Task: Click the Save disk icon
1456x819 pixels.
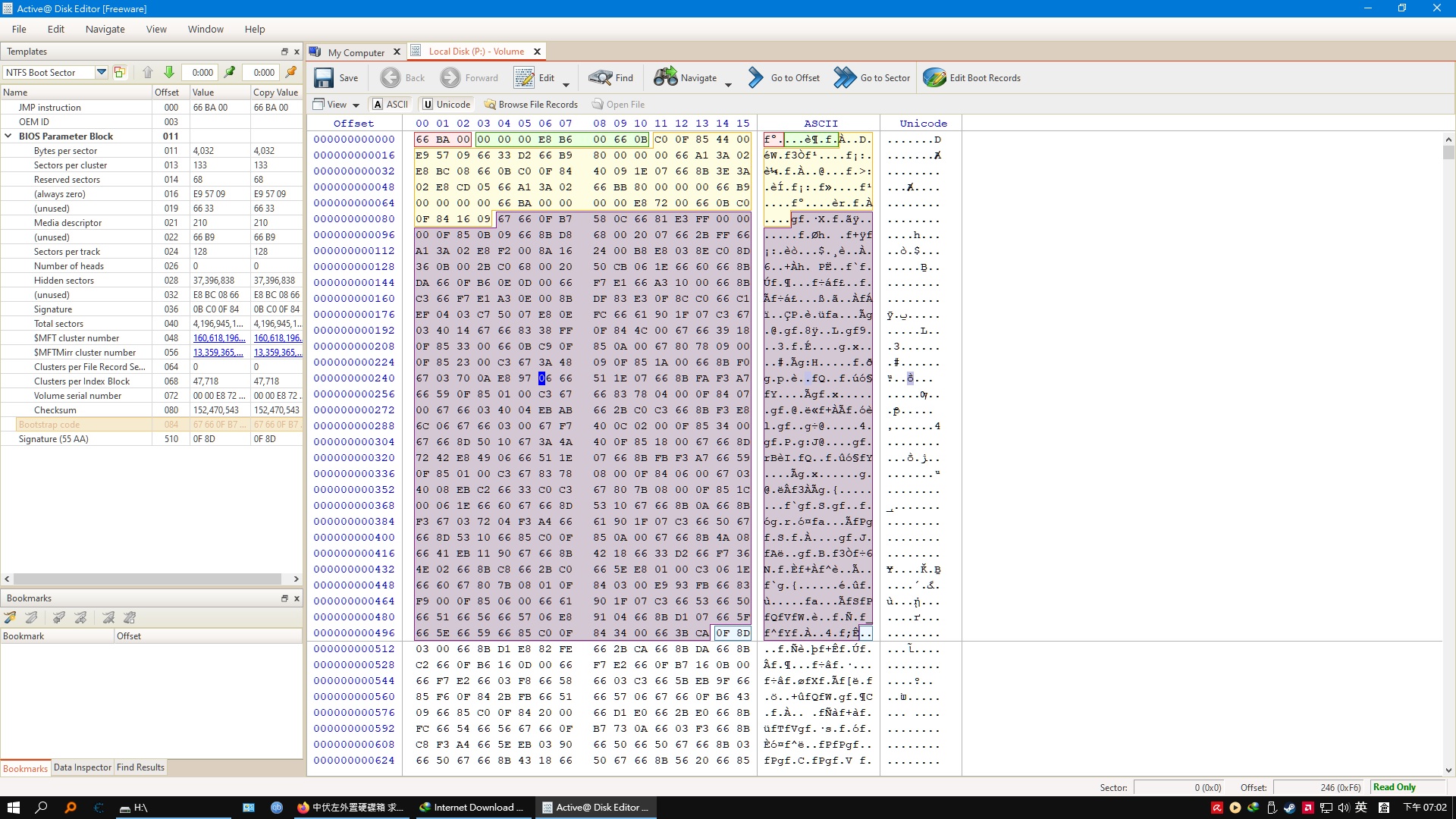Action: [324, 78]
